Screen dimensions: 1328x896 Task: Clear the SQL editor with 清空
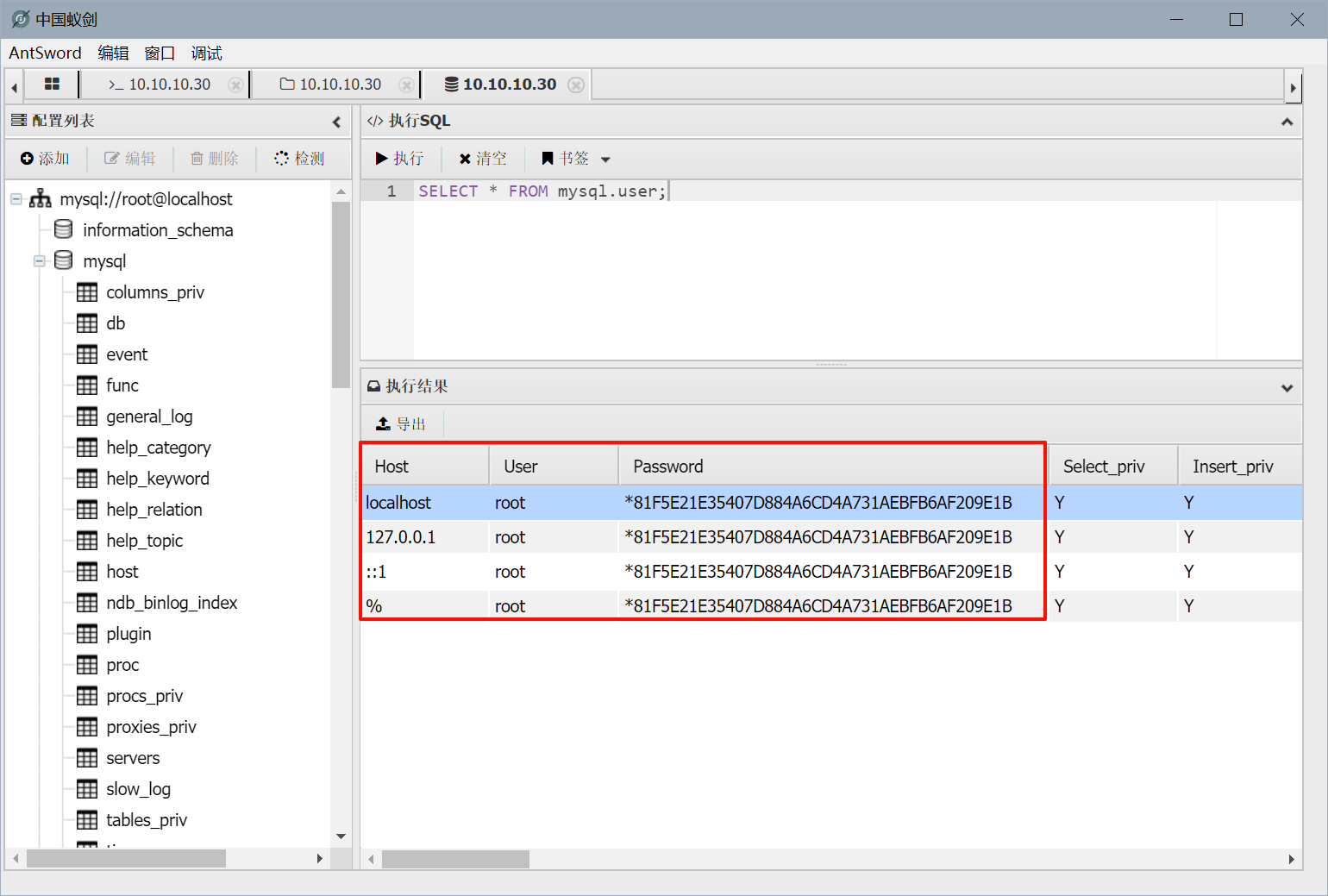[x=483, y=159]
